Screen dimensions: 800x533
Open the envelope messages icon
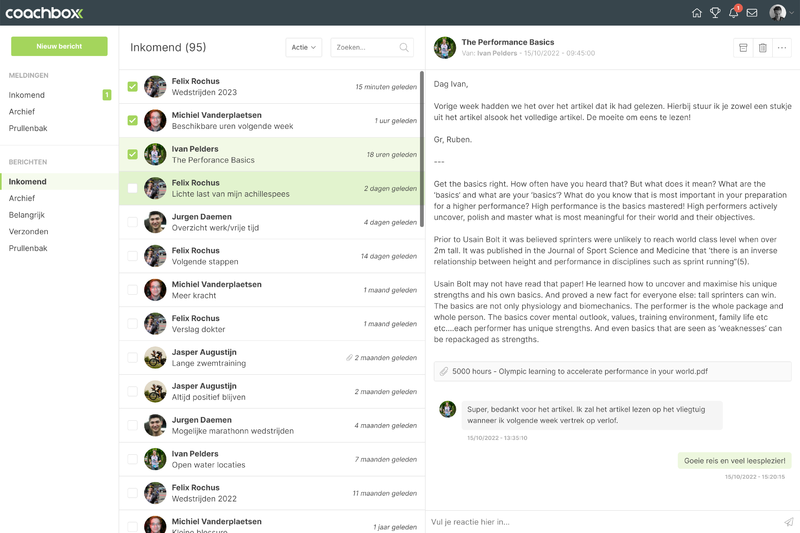(x=752, y=13)
